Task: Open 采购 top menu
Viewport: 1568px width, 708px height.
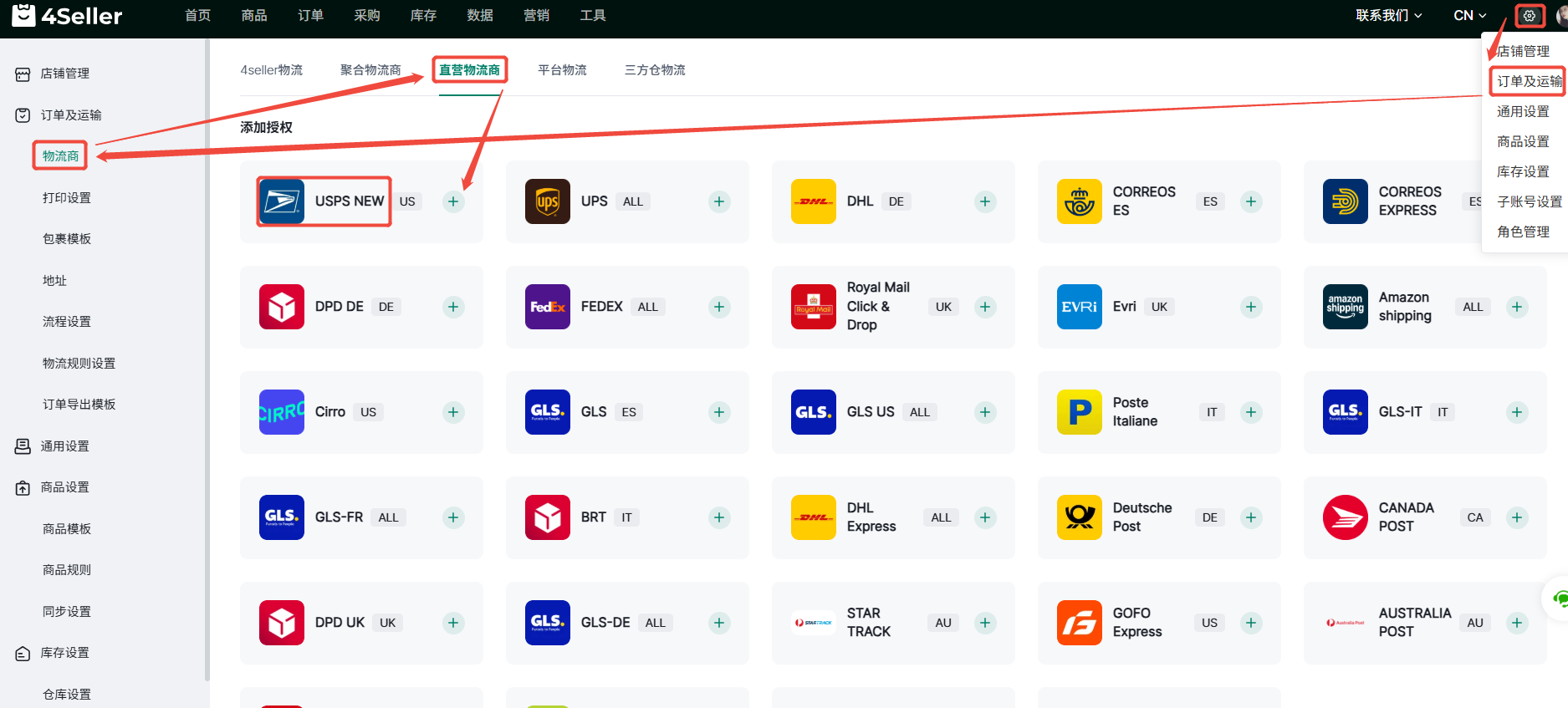Action: 367,16
